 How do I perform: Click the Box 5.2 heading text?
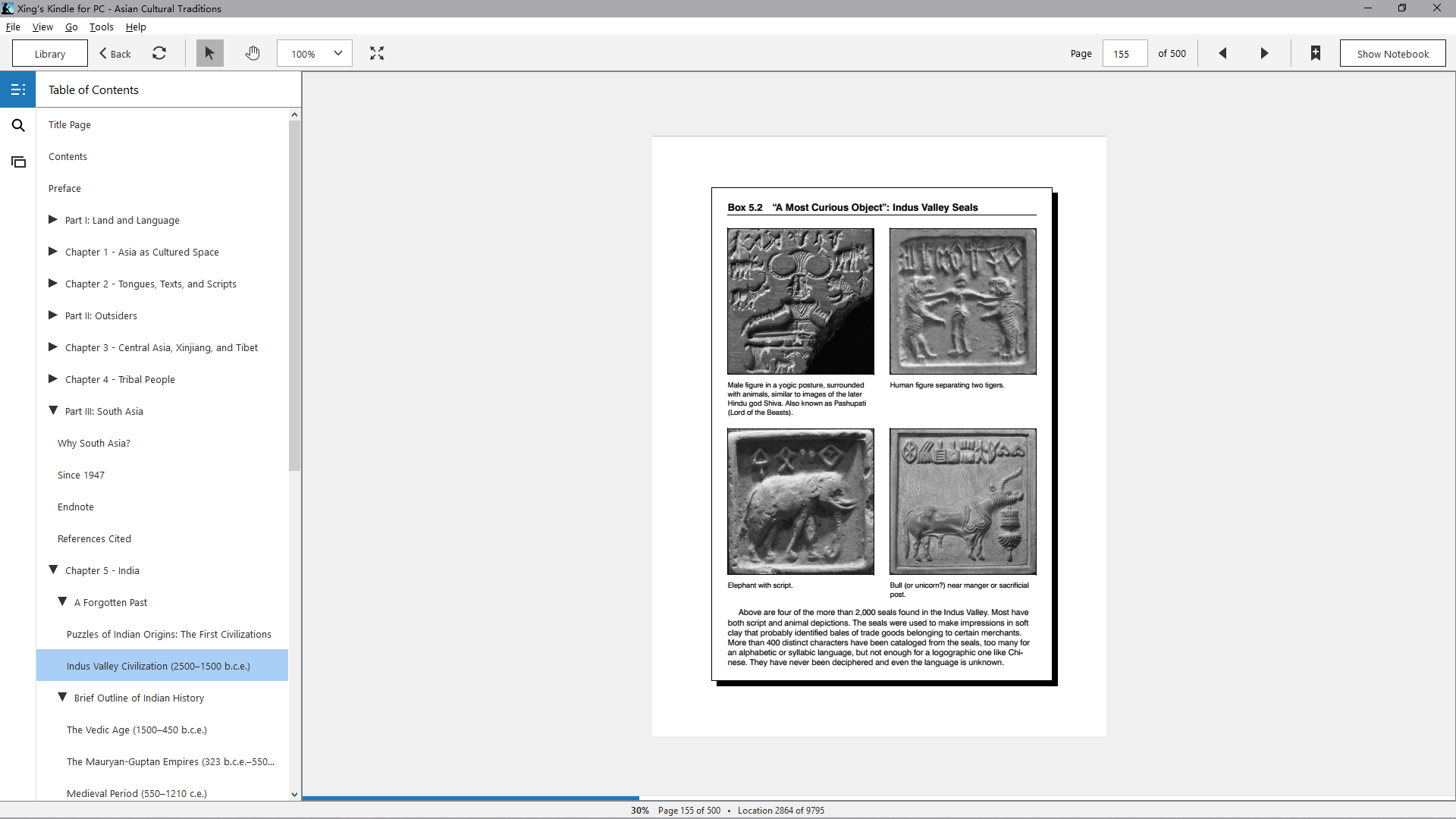(852, 207)
